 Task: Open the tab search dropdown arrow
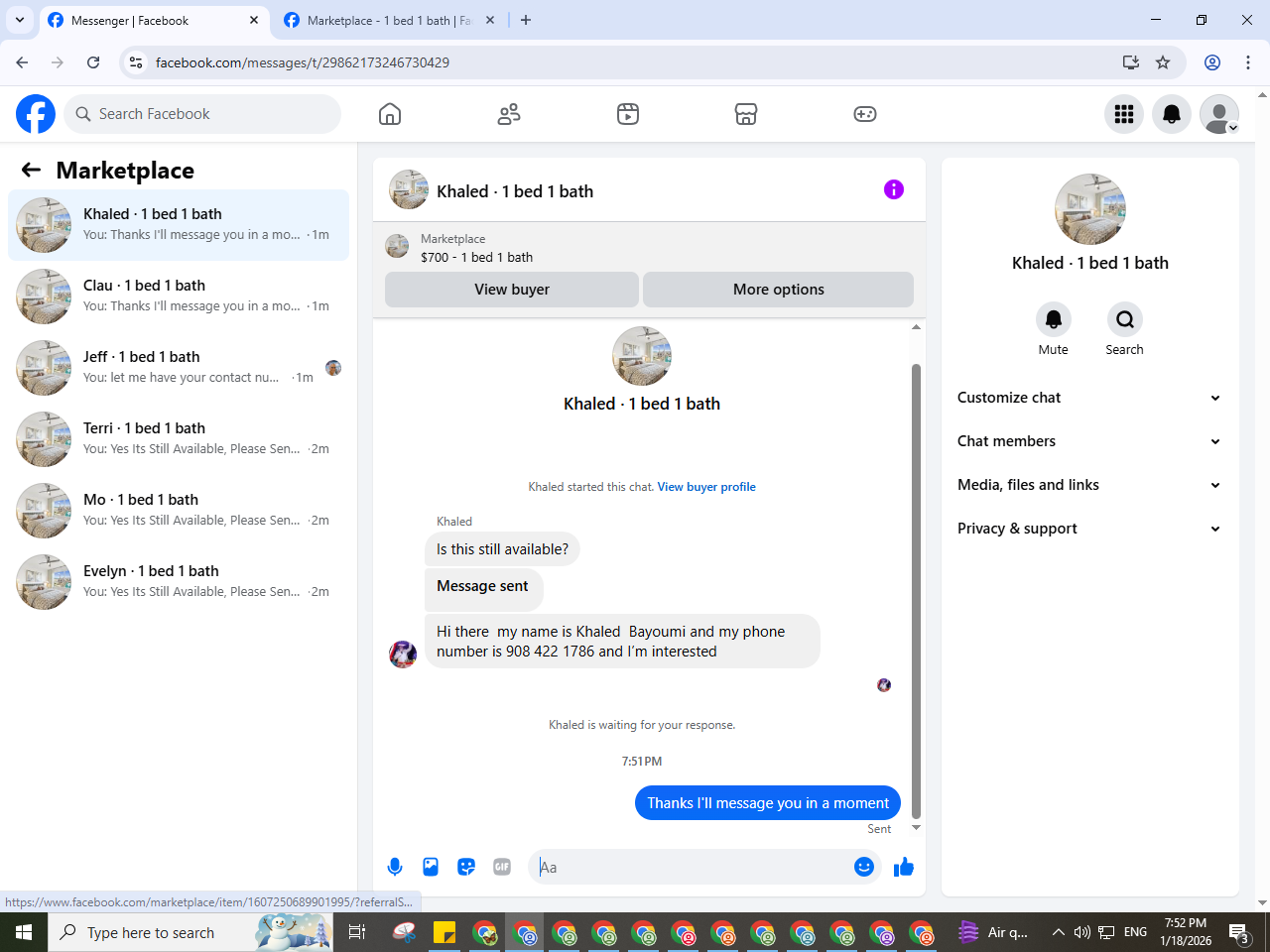click(20, 20)
